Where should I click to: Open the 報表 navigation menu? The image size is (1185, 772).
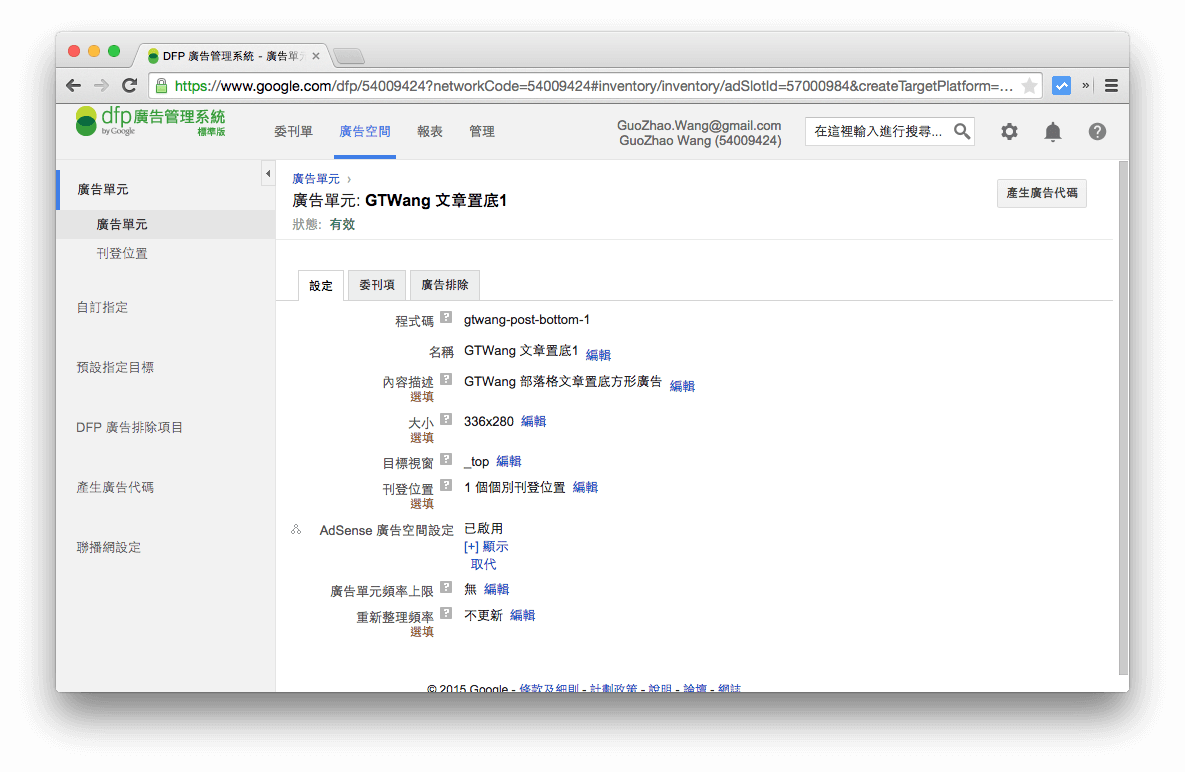[430, 131]
